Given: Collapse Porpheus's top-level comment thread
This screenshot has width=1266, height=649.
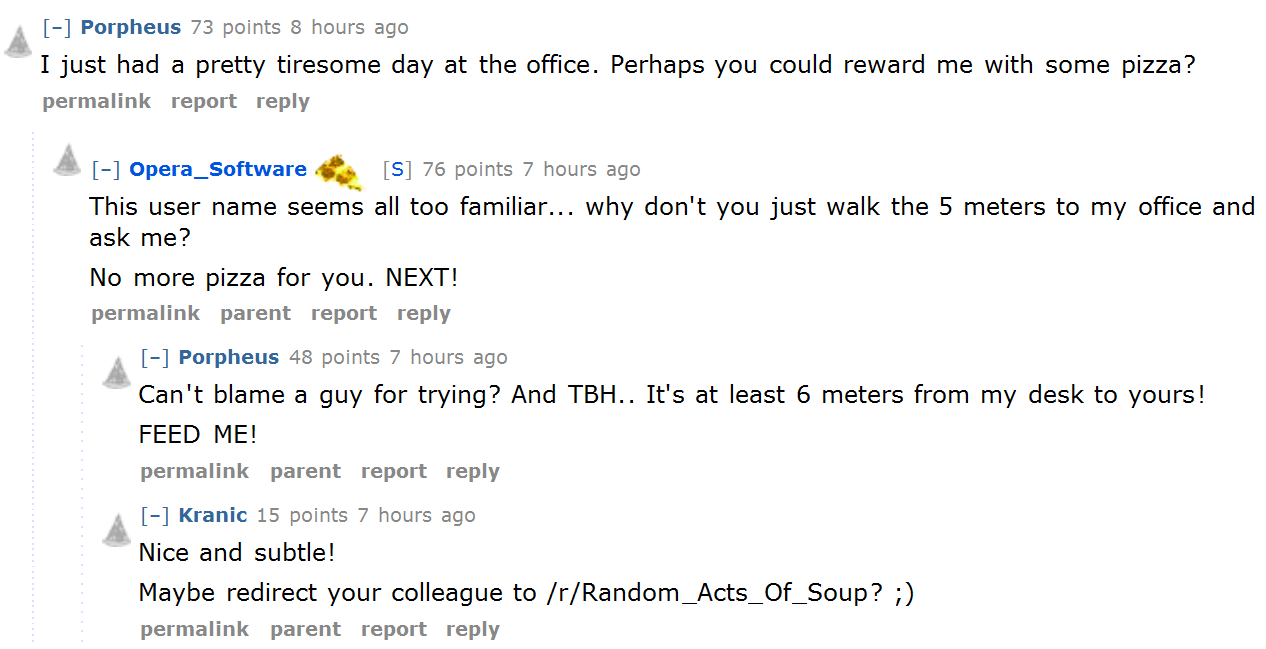Looking at the screenshot, I should [56, 28].
